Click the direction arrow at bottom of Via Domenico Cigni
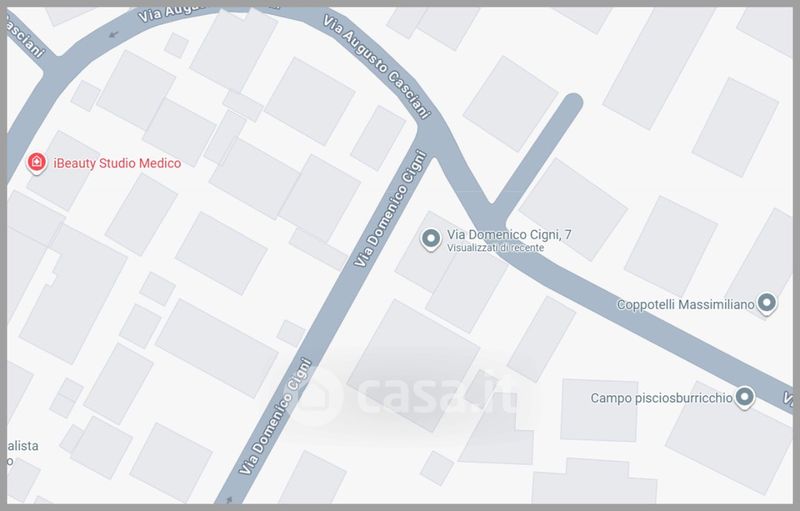Image resolution: width=800 pixels, height=511 pixels. [x=229, y=499]
